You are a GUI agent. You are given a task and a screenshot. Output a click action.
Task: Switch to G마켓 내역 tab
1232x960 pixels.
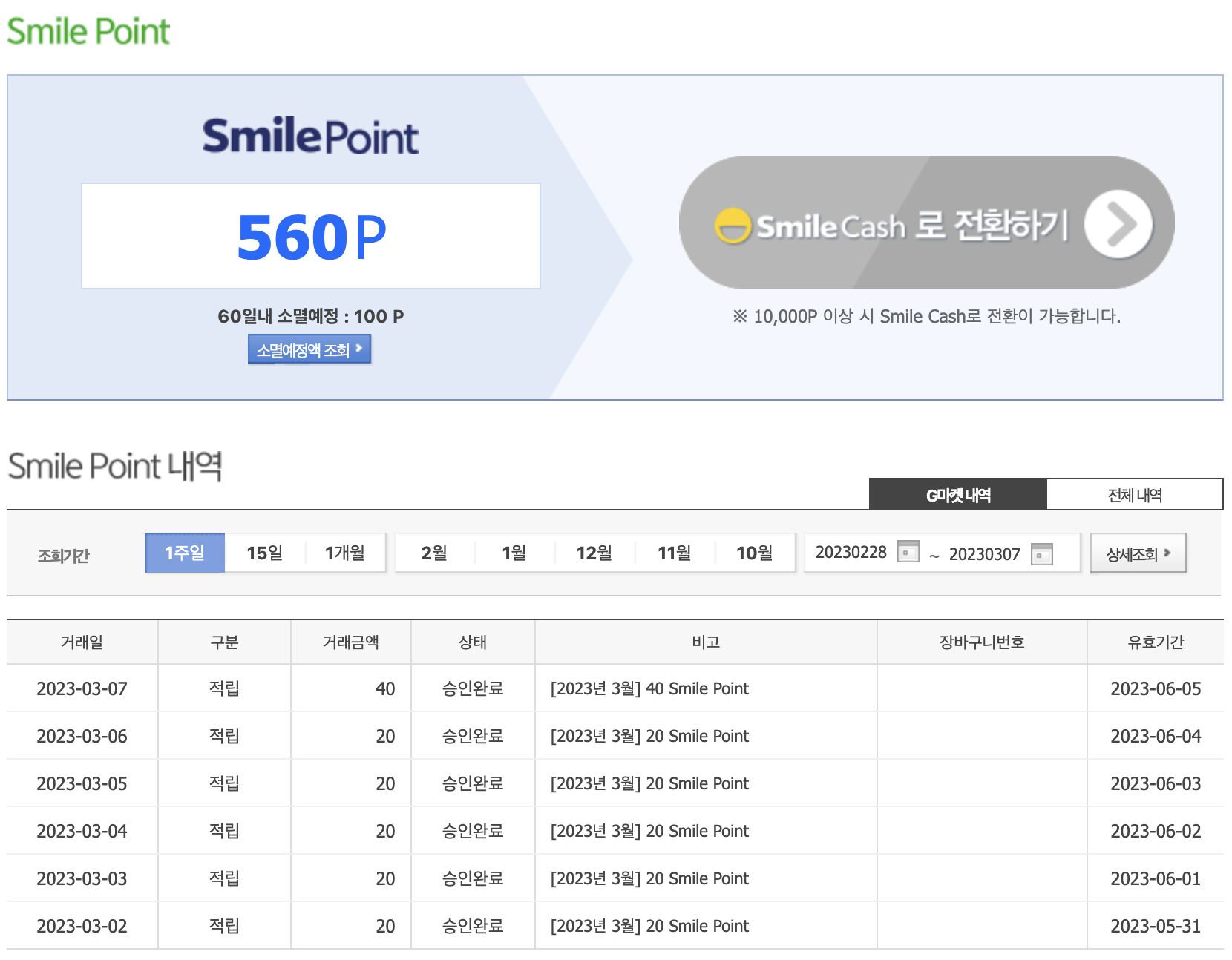[958, 495]
